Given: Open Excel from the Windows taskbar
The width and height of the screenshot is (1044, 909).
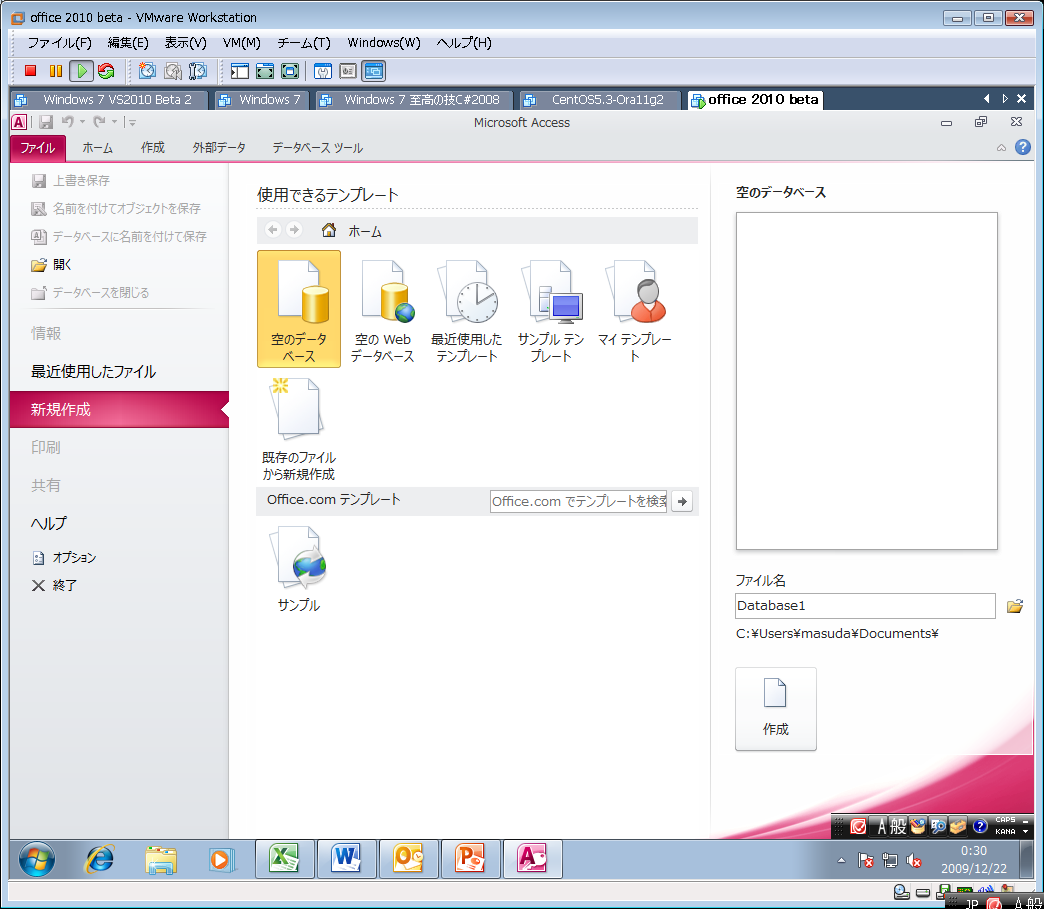Looking at the screenshot, I should tap(285, 858).
